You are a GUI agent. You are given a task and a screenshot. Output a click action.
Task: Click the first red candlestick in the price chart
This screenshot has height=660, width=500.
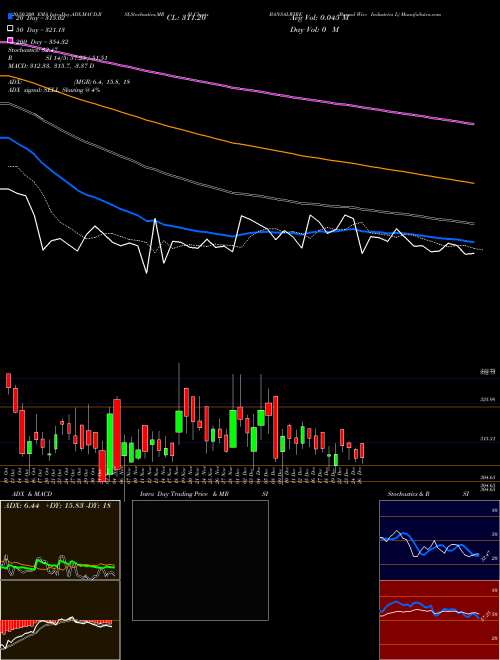8,380
